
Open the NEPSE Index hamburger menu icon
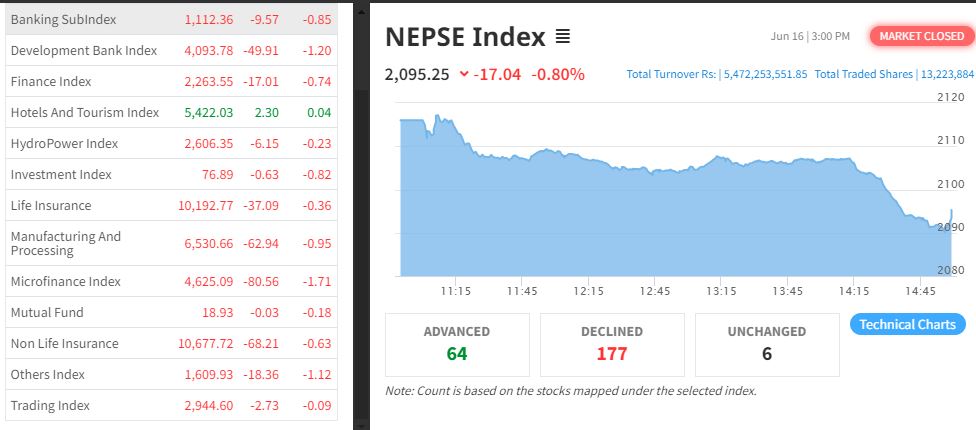(x=562, y=37)
